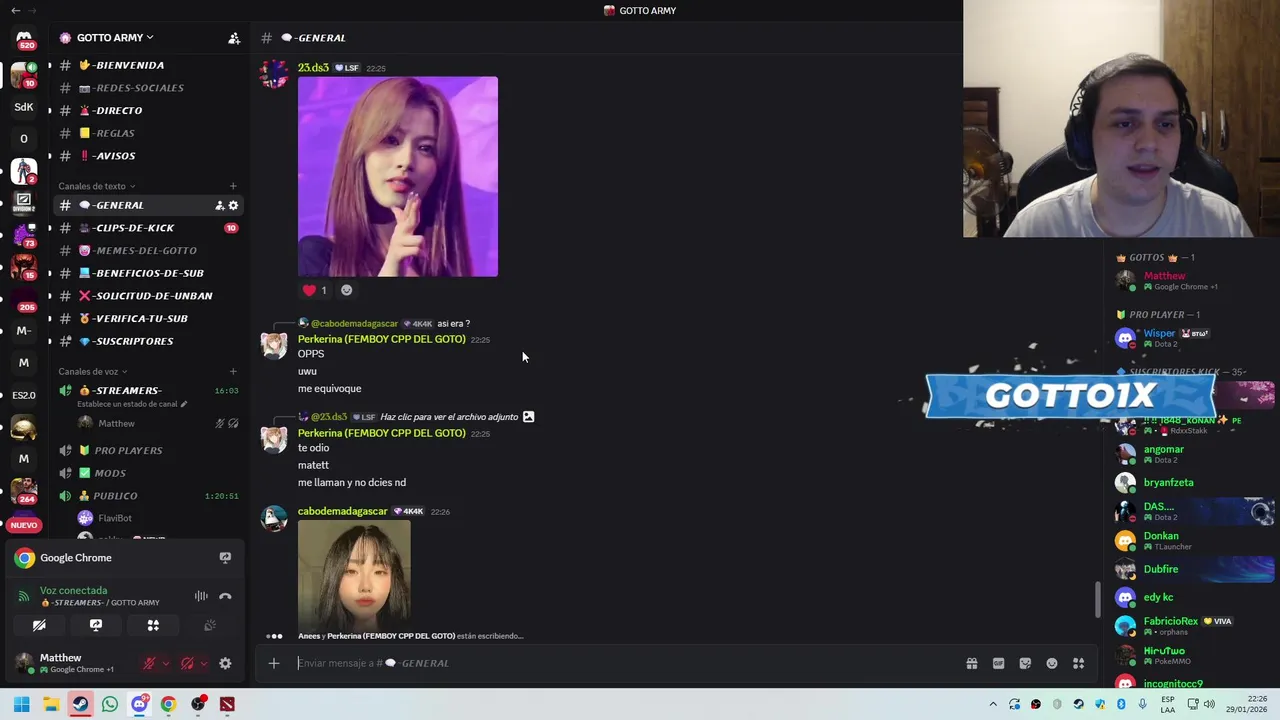Image resolution: width=1280 pixels, height=720 pixels.
Task: Click the create invite icon on GENERAL channel
Action: [x=219, y=205]
